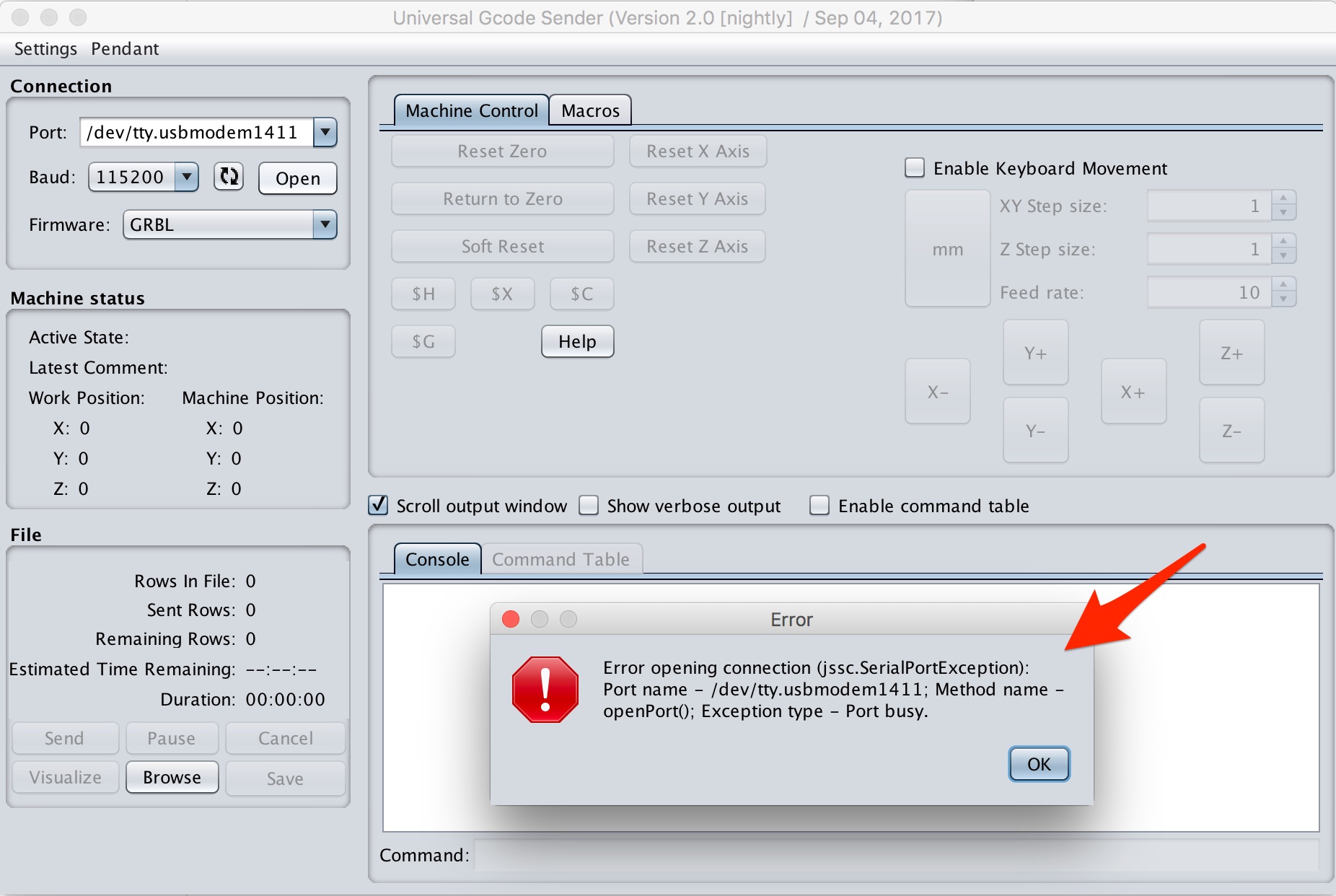Open the Settings menu
The width and height of the screenshot is (1336, 896).
tap(45, 48)
